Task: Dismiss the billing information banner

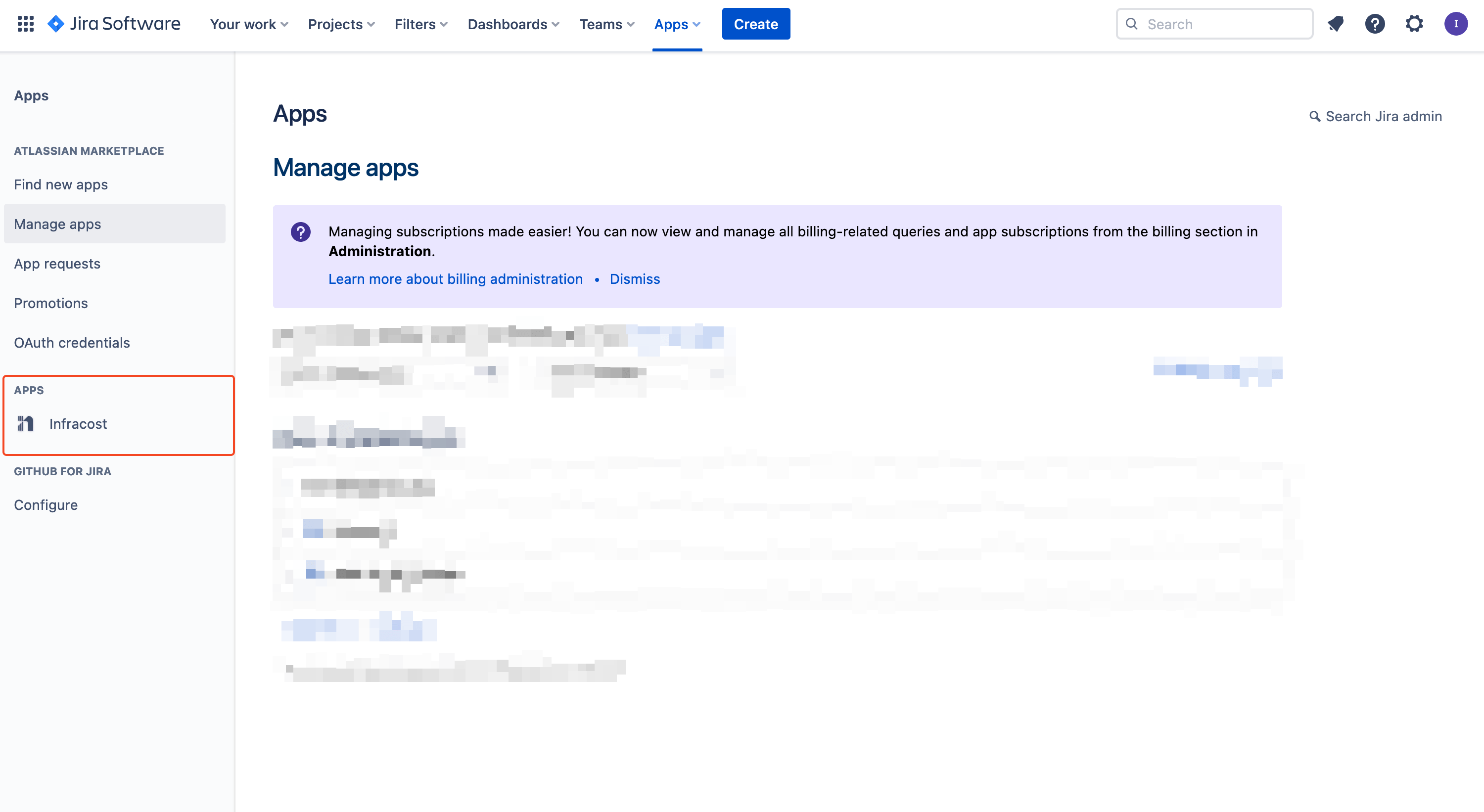Action: click(634, 279)
